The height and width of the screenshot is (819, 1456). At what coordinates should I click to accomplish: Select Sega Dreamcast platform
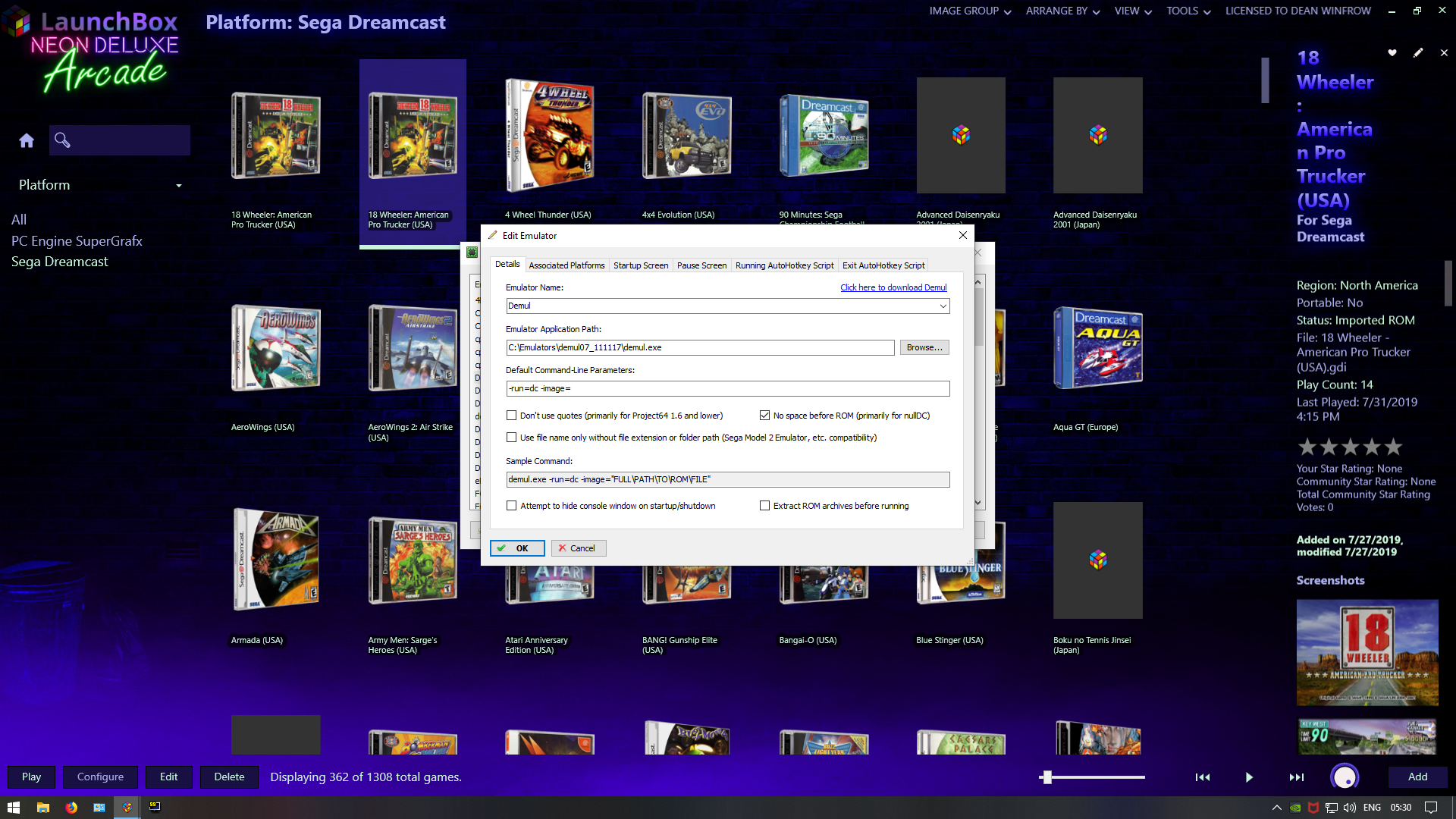(x=59, y=262)
